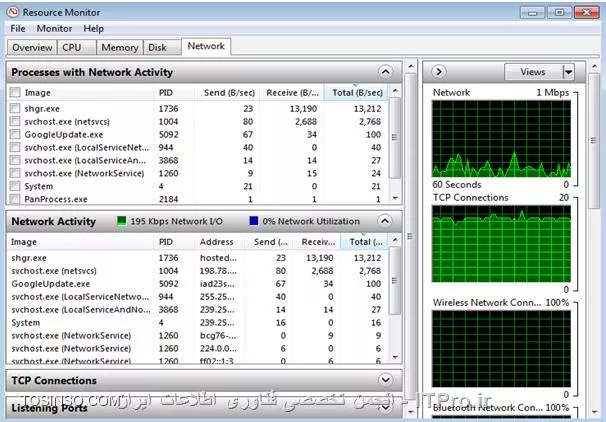
Task: Click processes list scroll up arrow
Action: coord(395,91)
